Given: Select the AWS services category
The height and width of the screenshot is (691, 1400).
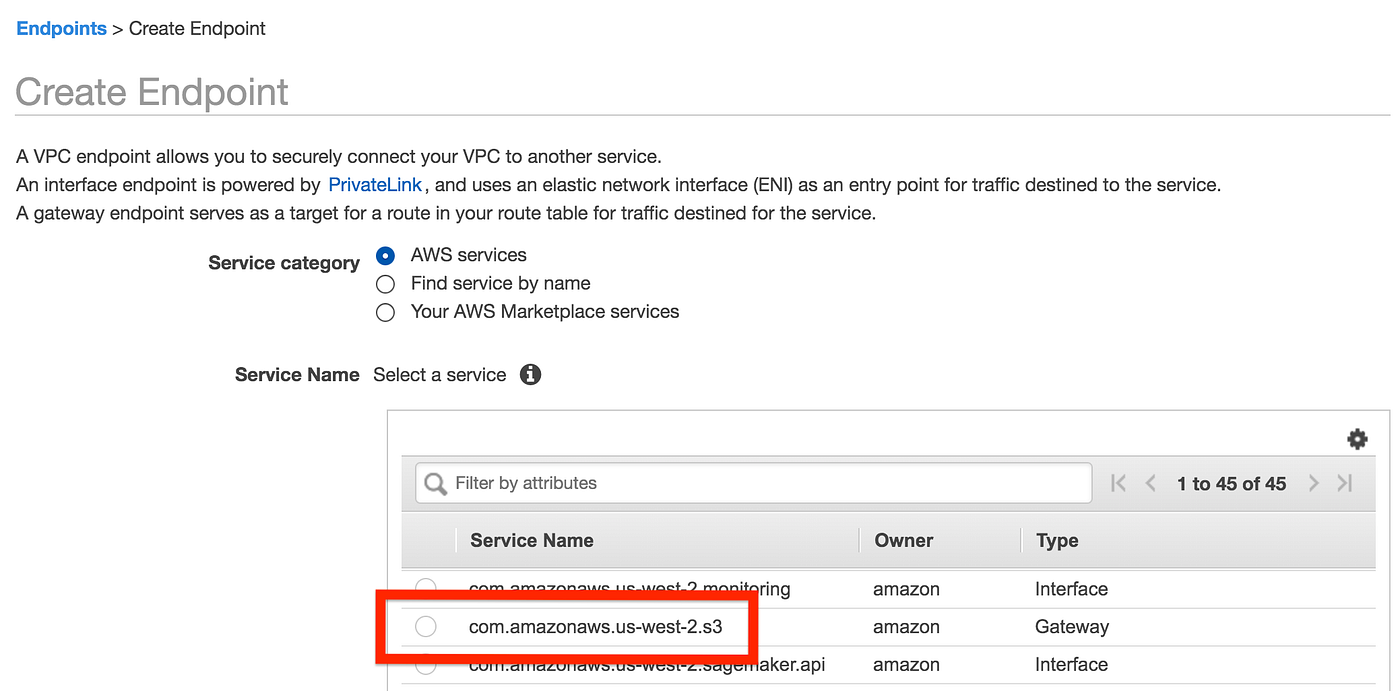Looking at the screenshot, I should [385, 255].
